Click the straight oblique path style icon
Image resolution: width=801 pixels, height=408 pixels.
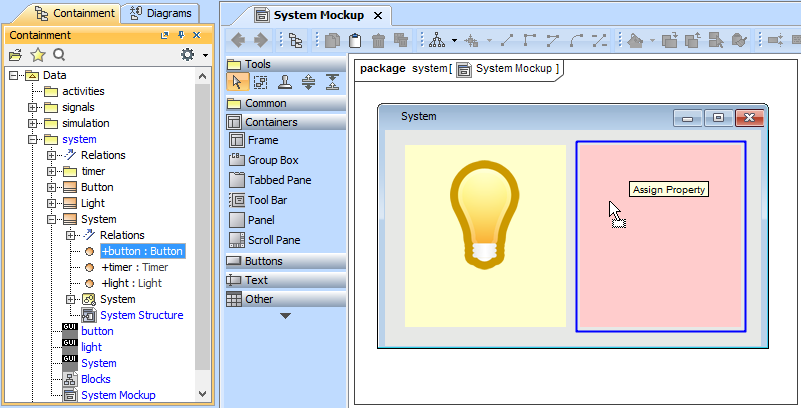pos(507,40)
